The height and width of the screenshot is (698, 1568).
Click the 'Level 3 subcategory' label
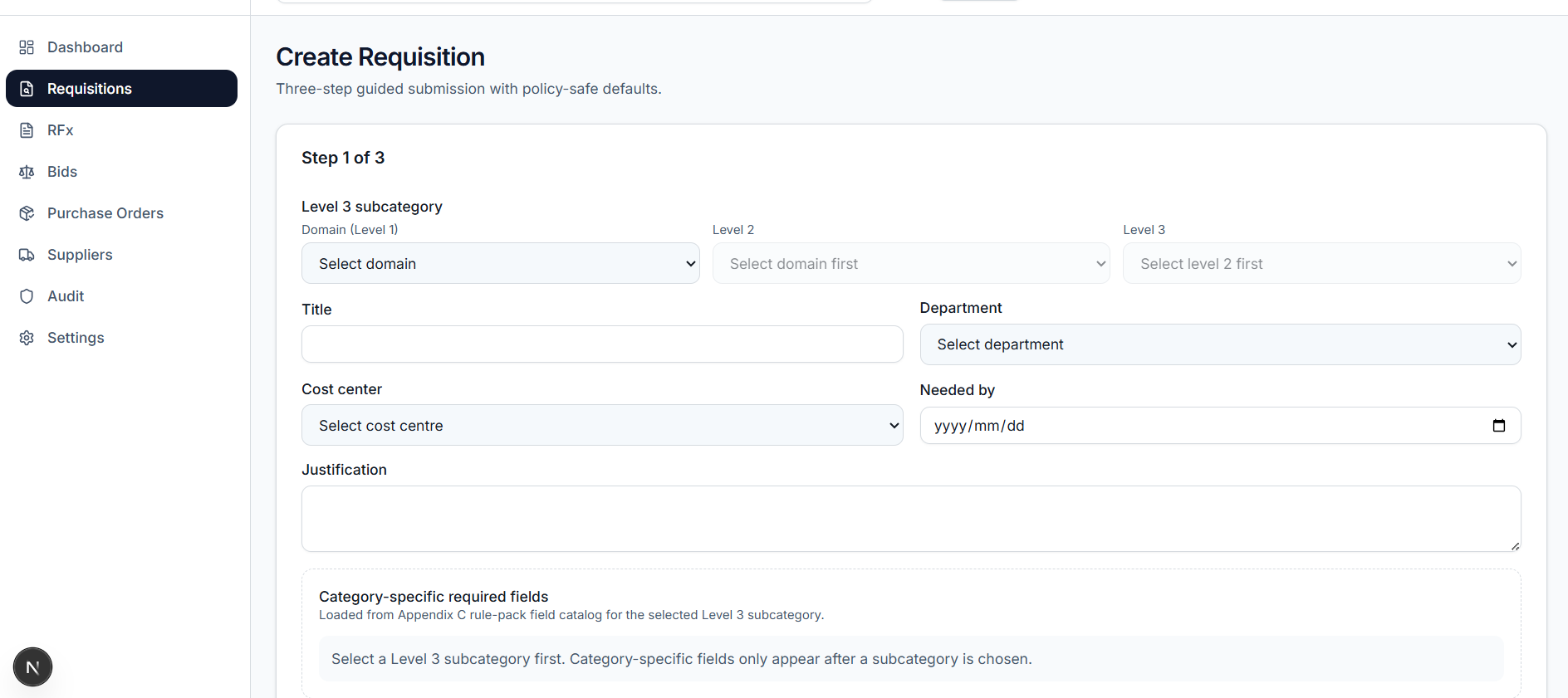pyautogui.click(x=372, y=206)
